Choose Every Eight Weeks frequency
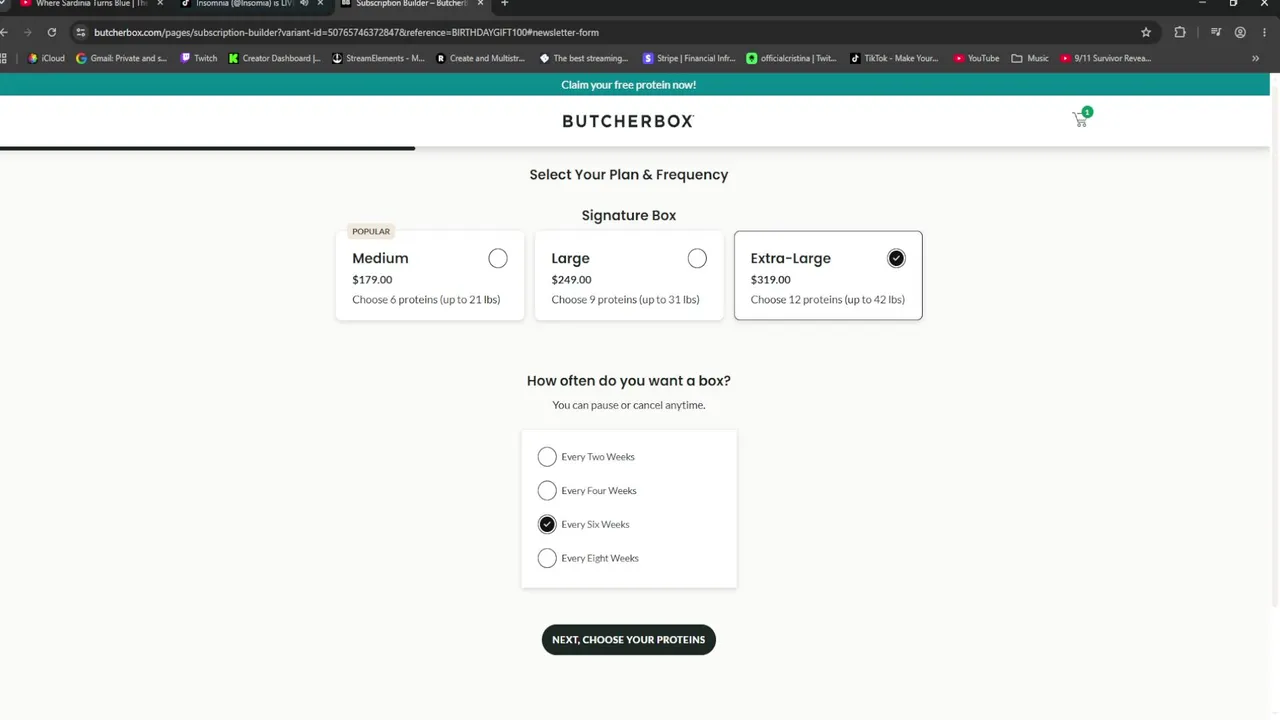Viewport: 1280px width, 720px height. (547, 558)
